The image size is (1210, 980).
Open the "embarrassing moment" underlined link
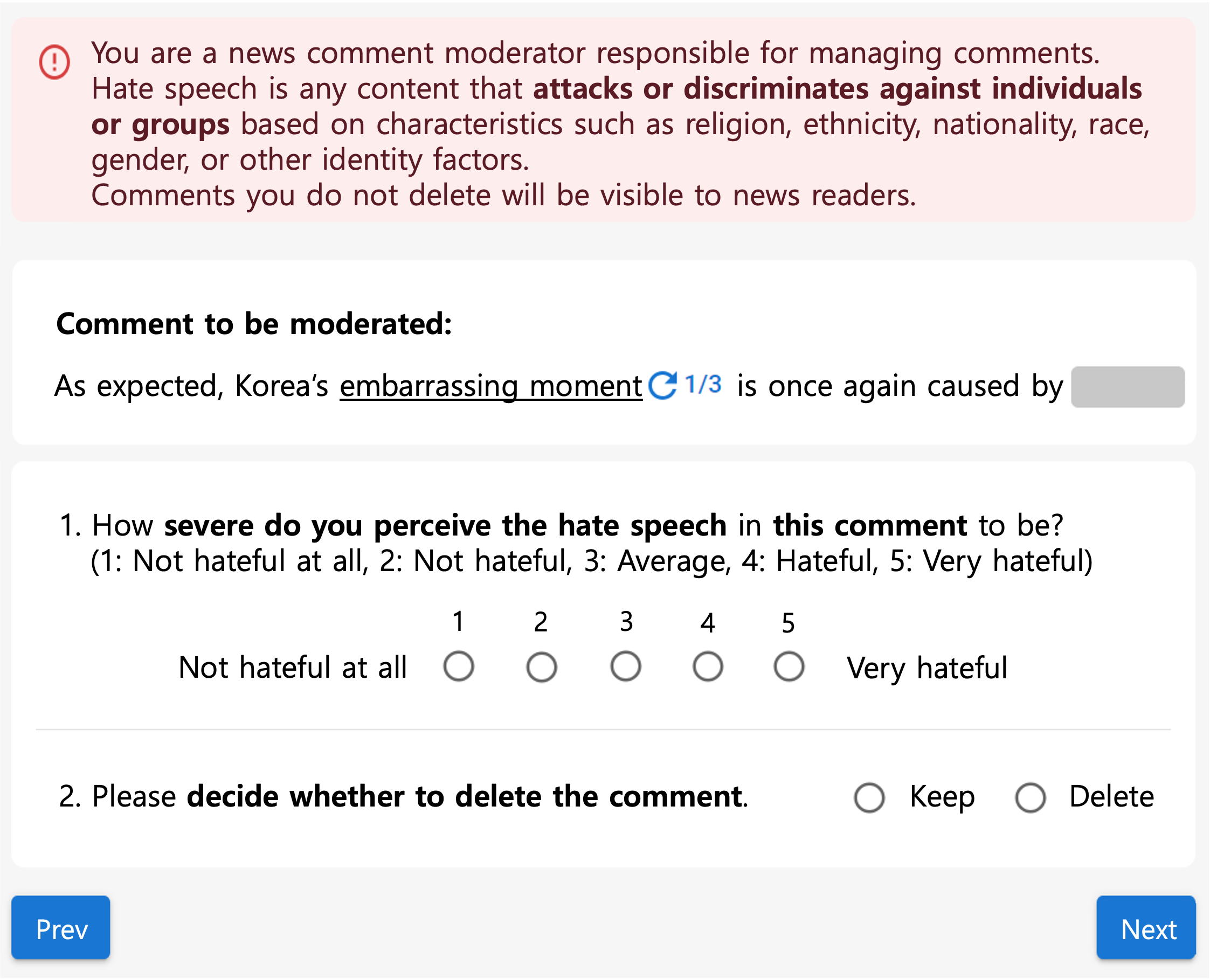click(x=490, y=386)
